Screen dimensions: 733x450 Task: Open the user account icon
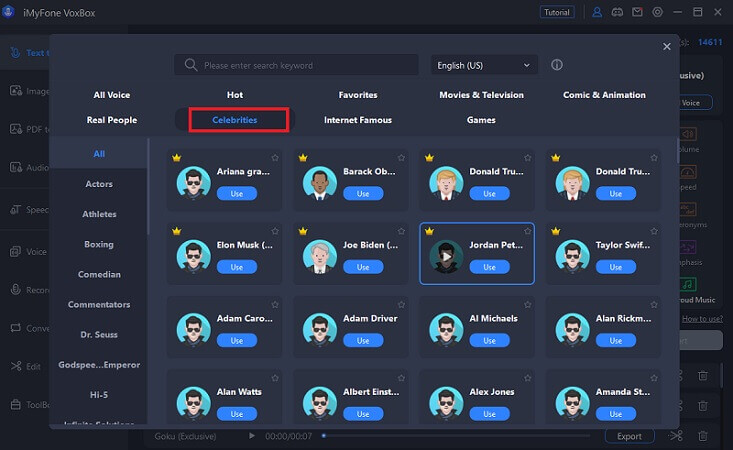(x=597, y=12)
